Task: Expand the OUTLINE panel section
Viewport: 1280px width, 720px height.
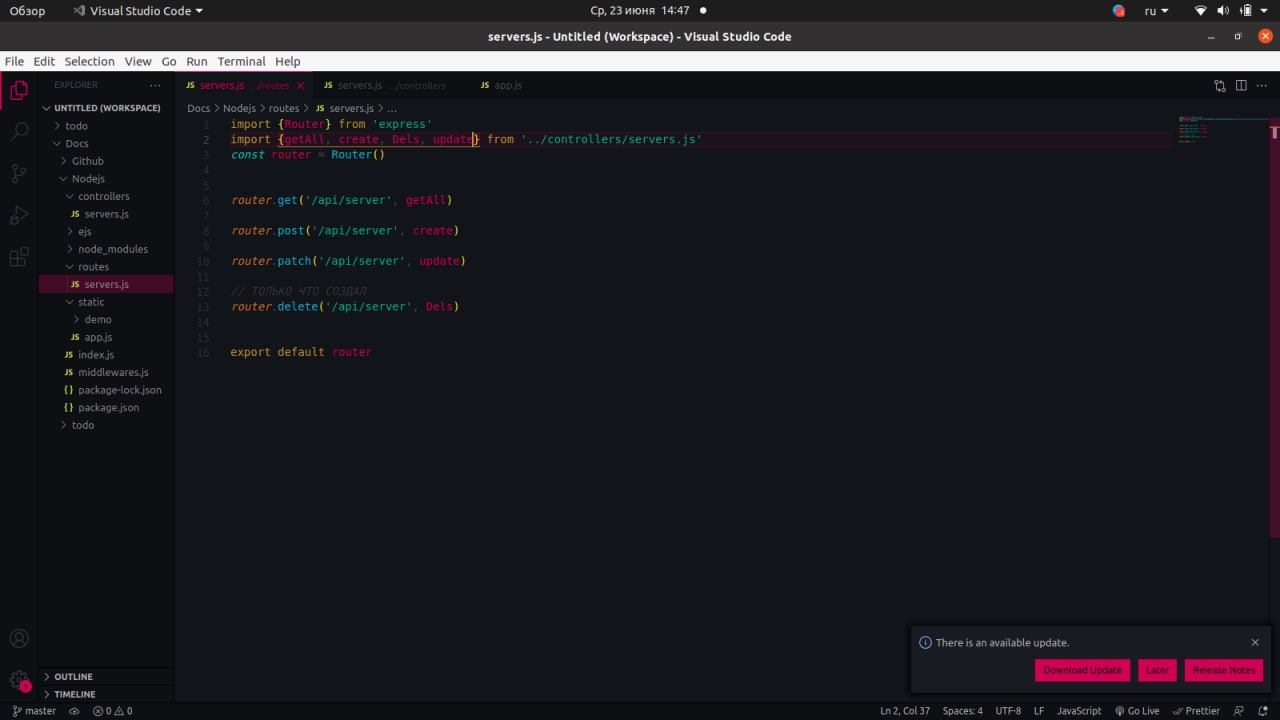Action: 73,677
